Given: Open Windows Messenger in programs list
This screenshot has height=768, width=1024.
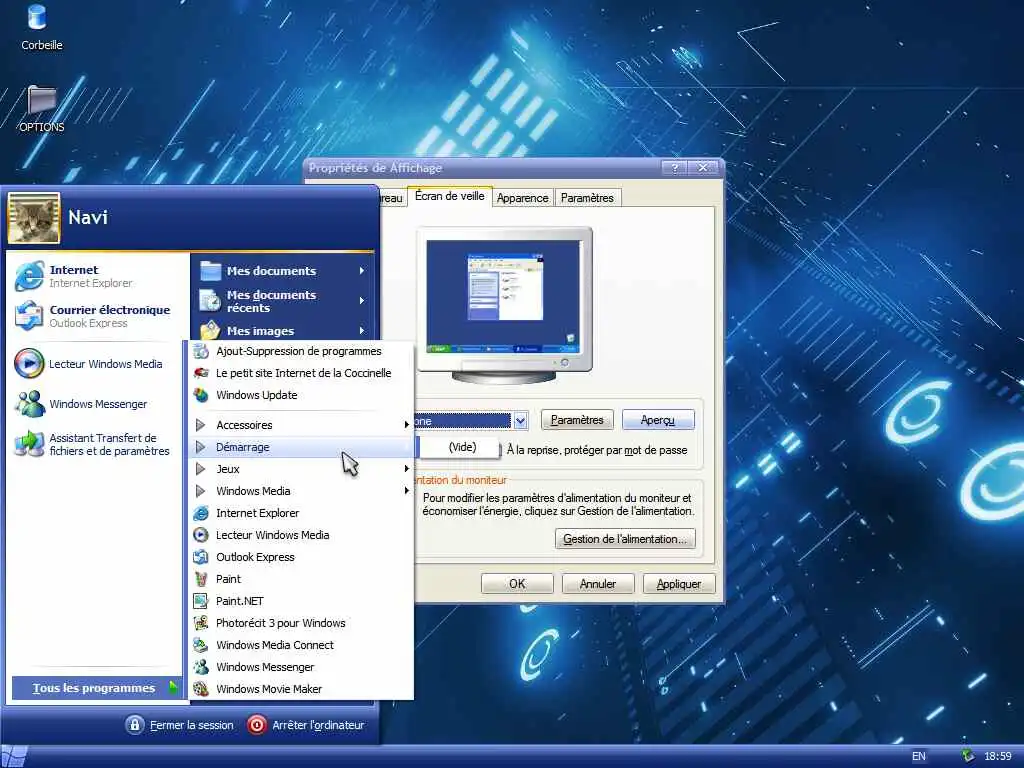Looking at the screenshot, I should click(300, 667).
